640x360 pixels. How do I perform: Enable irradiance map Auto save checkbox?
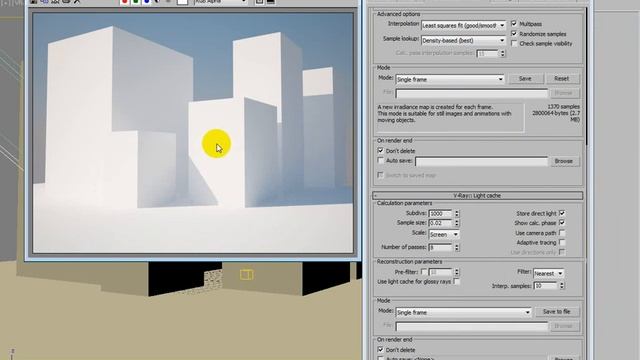coord(380,160)
